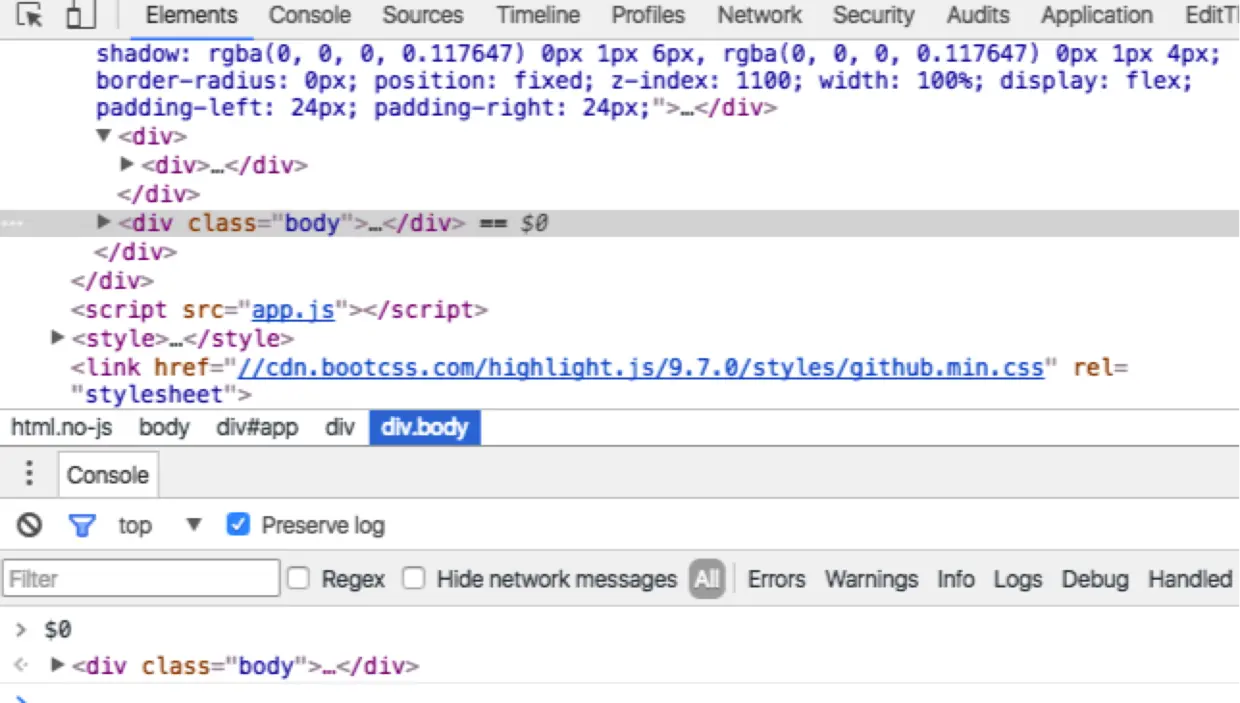
Task: Open the app.js script link
Action: coord(293,310)
